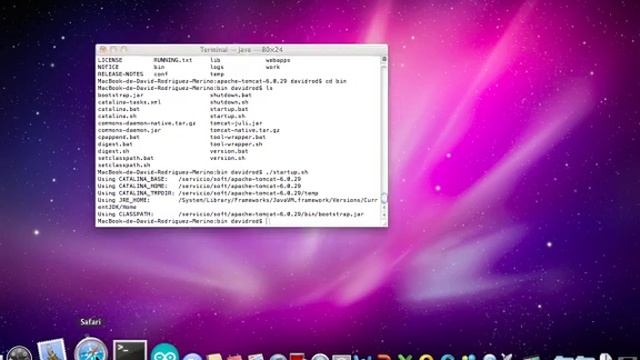Viewport: 640px width, 360px height.
Task: Close the Terminal window
Action: pyautogui.click(x=103, y=49)
